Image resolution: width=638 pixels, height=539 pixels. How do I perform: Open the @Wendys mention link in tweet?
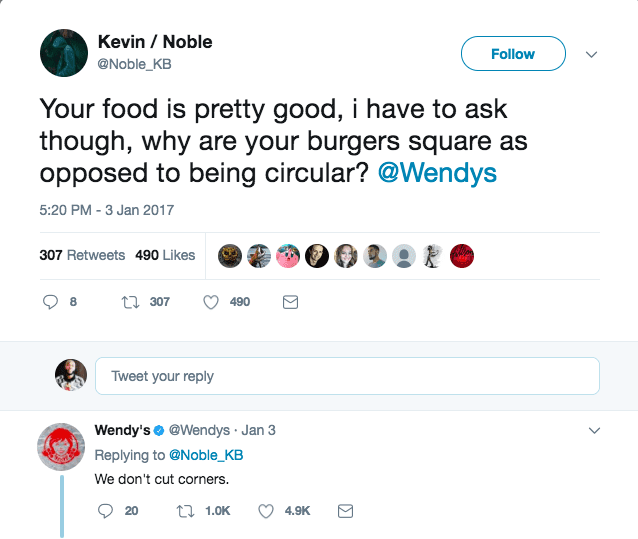[438, 173]
